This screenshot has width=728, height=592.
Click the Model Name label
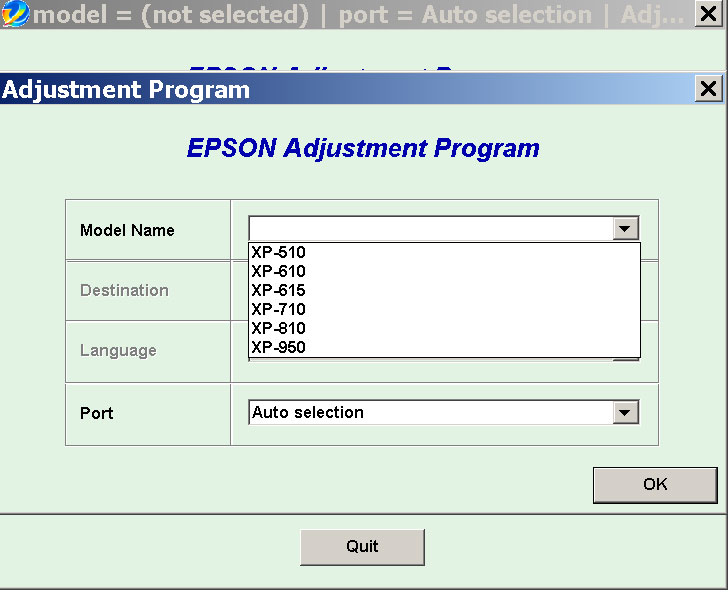pyautogui.click(x=127, y=230)
